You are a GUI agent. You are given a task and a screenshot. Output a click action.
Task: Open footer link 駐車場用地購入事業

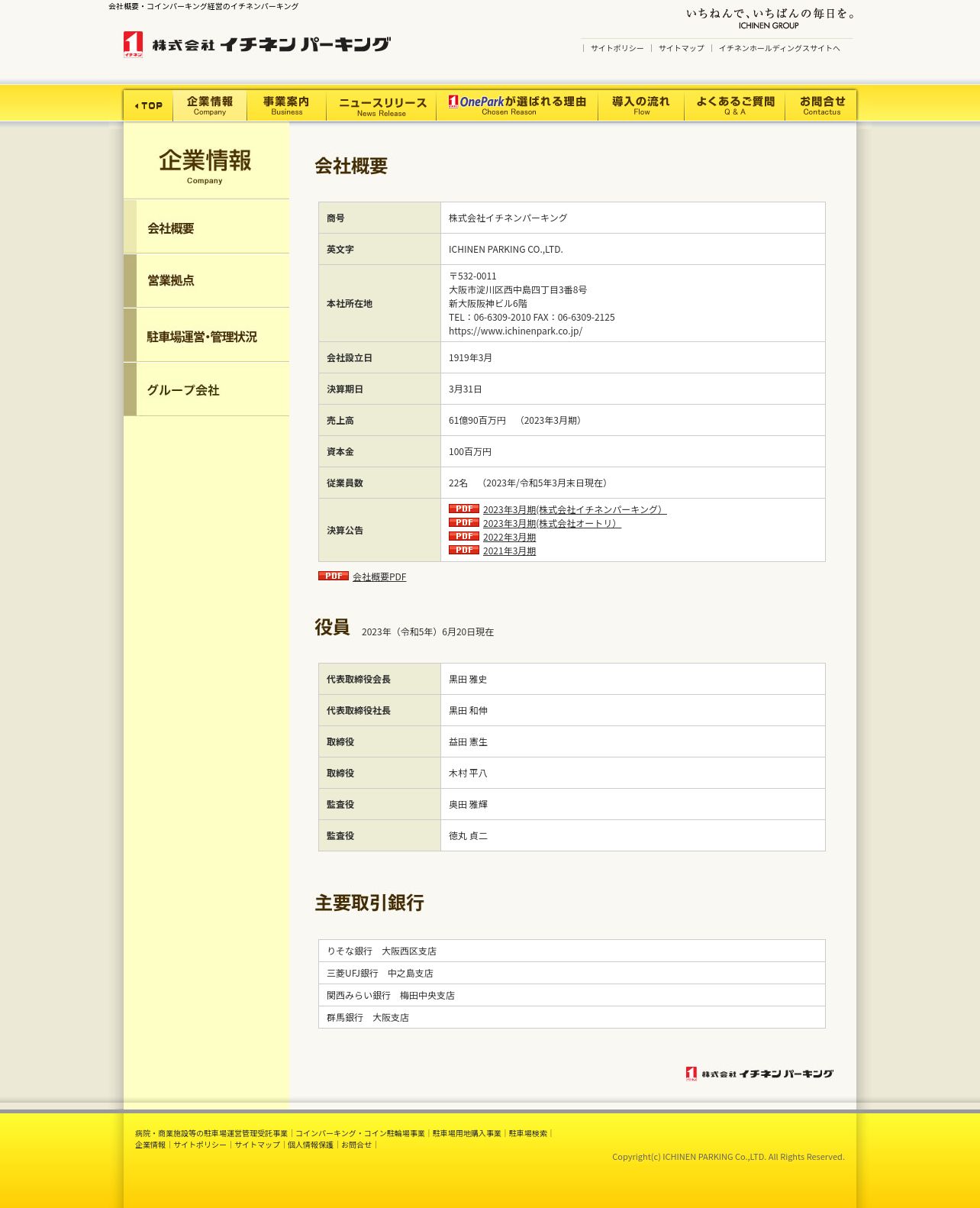pyautogui.click(x=467, y=1133)
